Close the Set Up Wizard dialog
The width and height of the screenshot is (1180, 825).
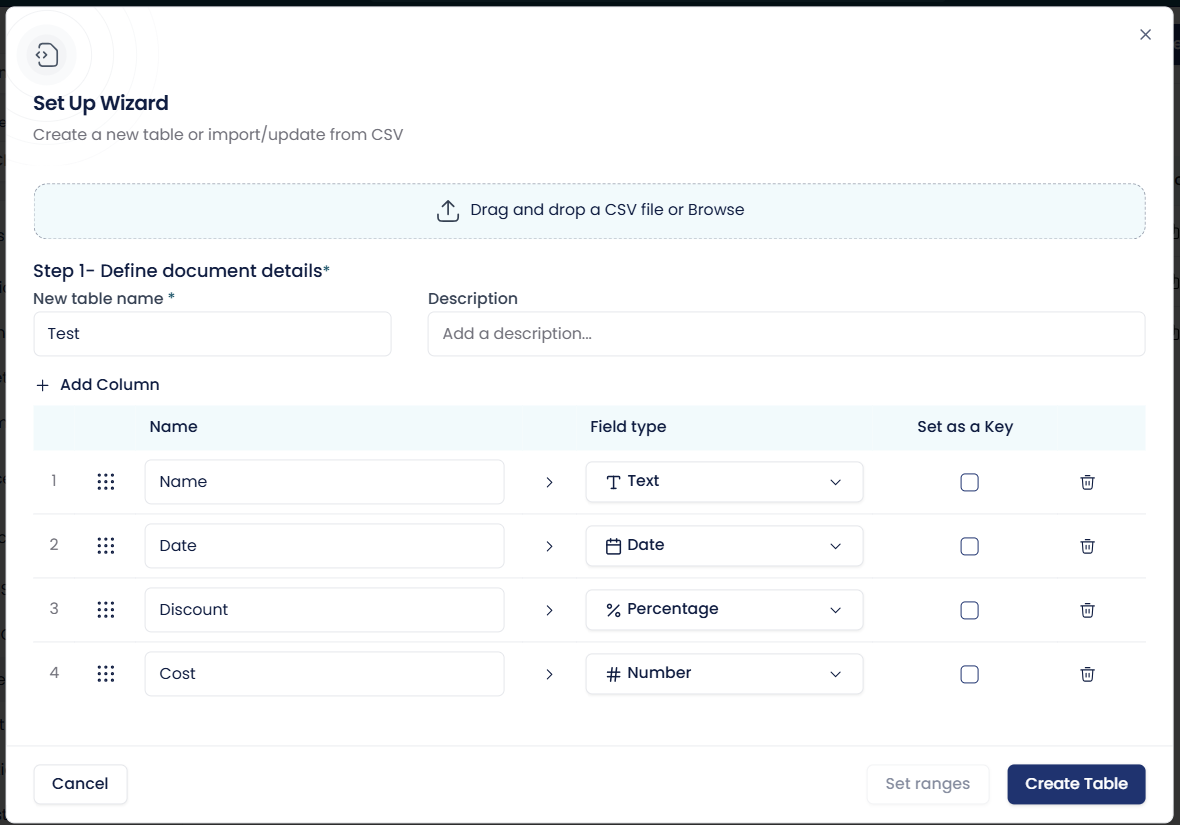click(1145, 35)
